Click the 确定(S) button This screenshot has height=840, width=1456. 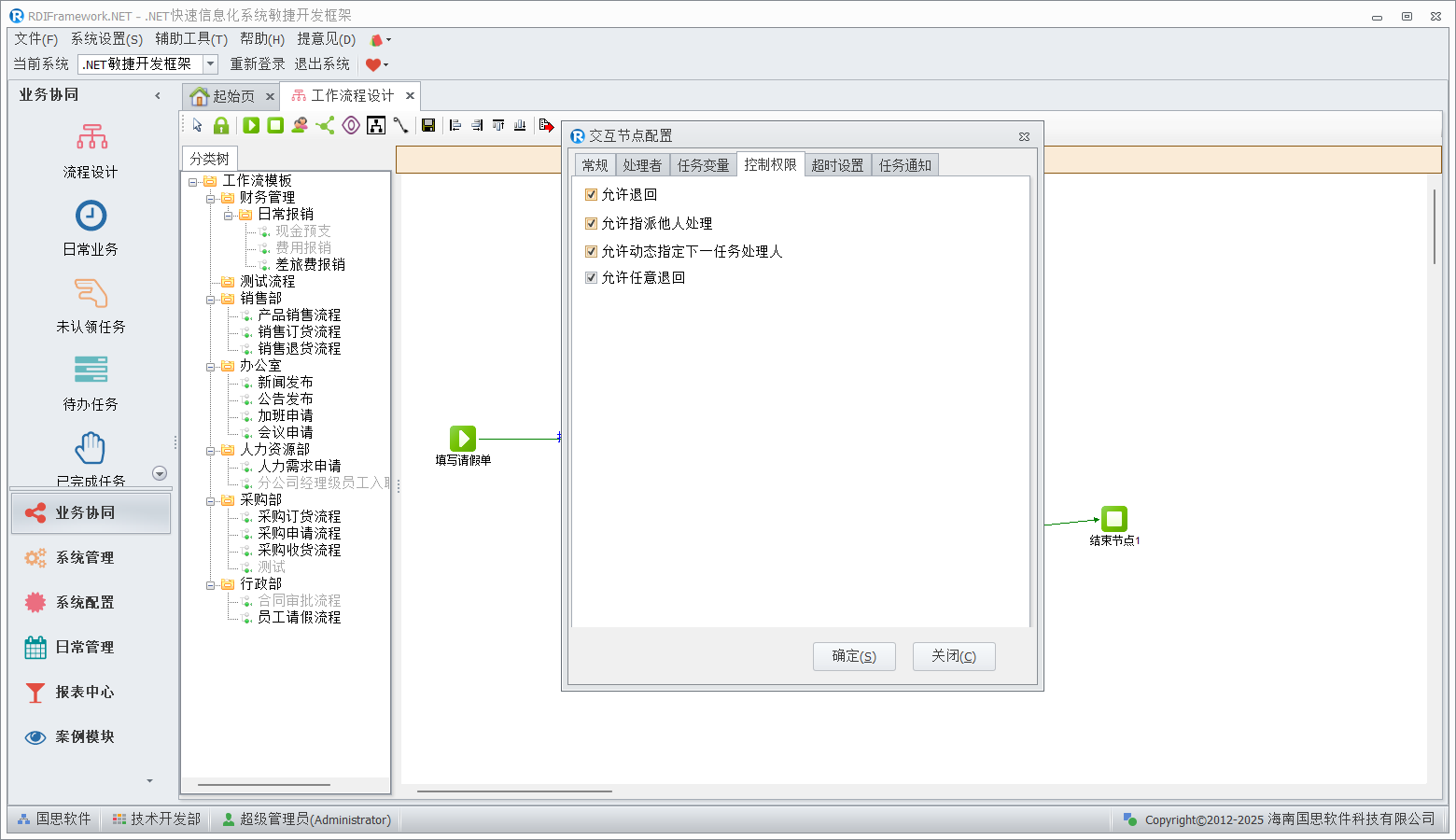[x=854, y=656]
